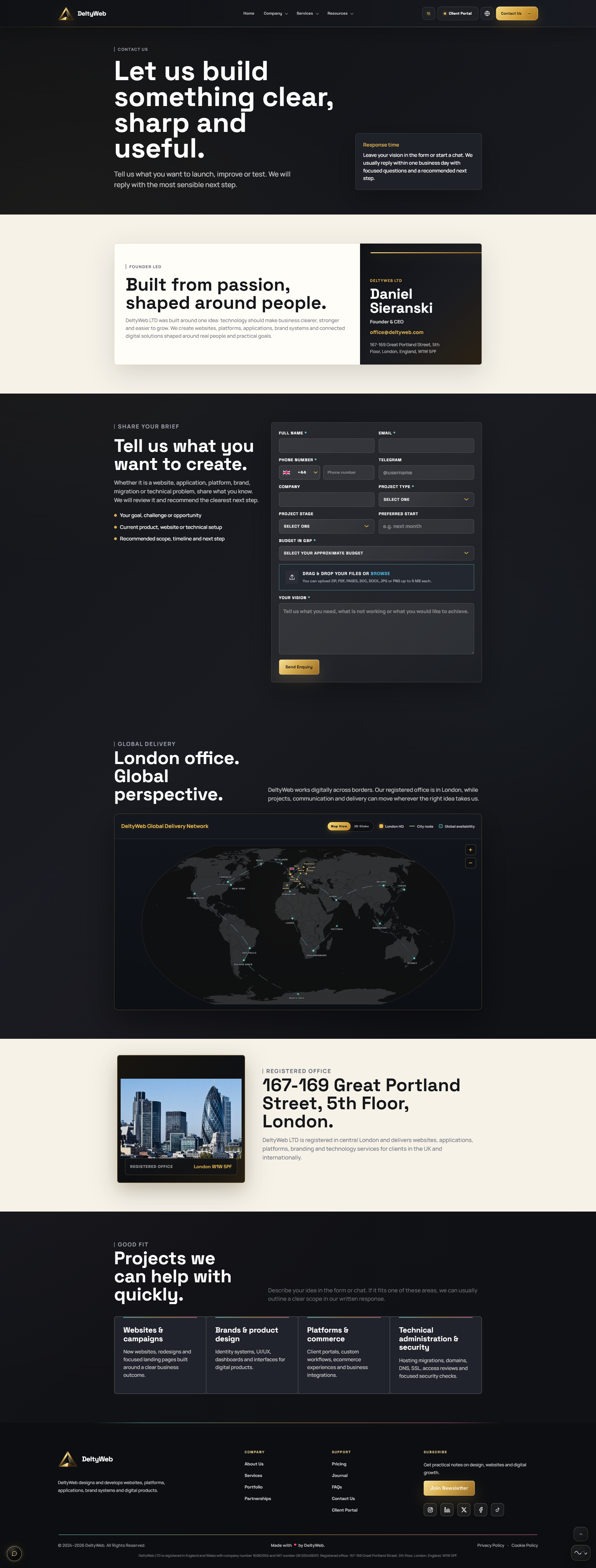Switch to Map View toggle
The width and height of the screenshot is (596, 1568).
[339, 826]
